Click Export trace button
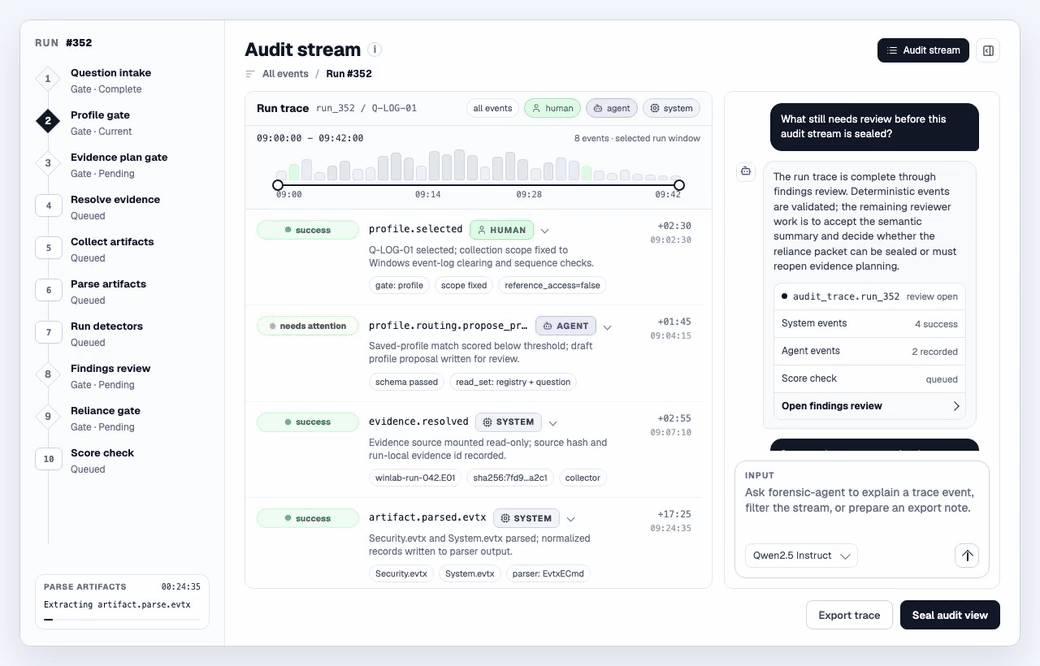The image size is (1040, 666). [849, 615]
